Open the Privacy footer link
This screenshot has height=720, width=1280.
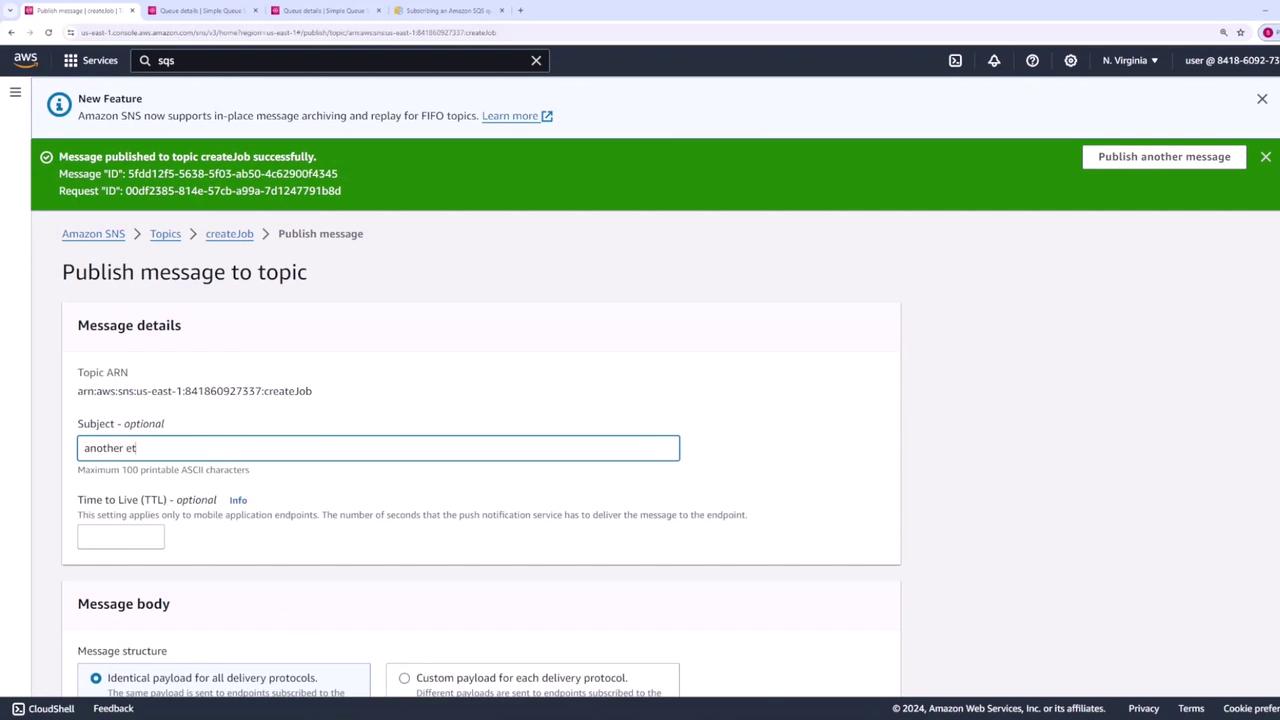click(1143, 709)
